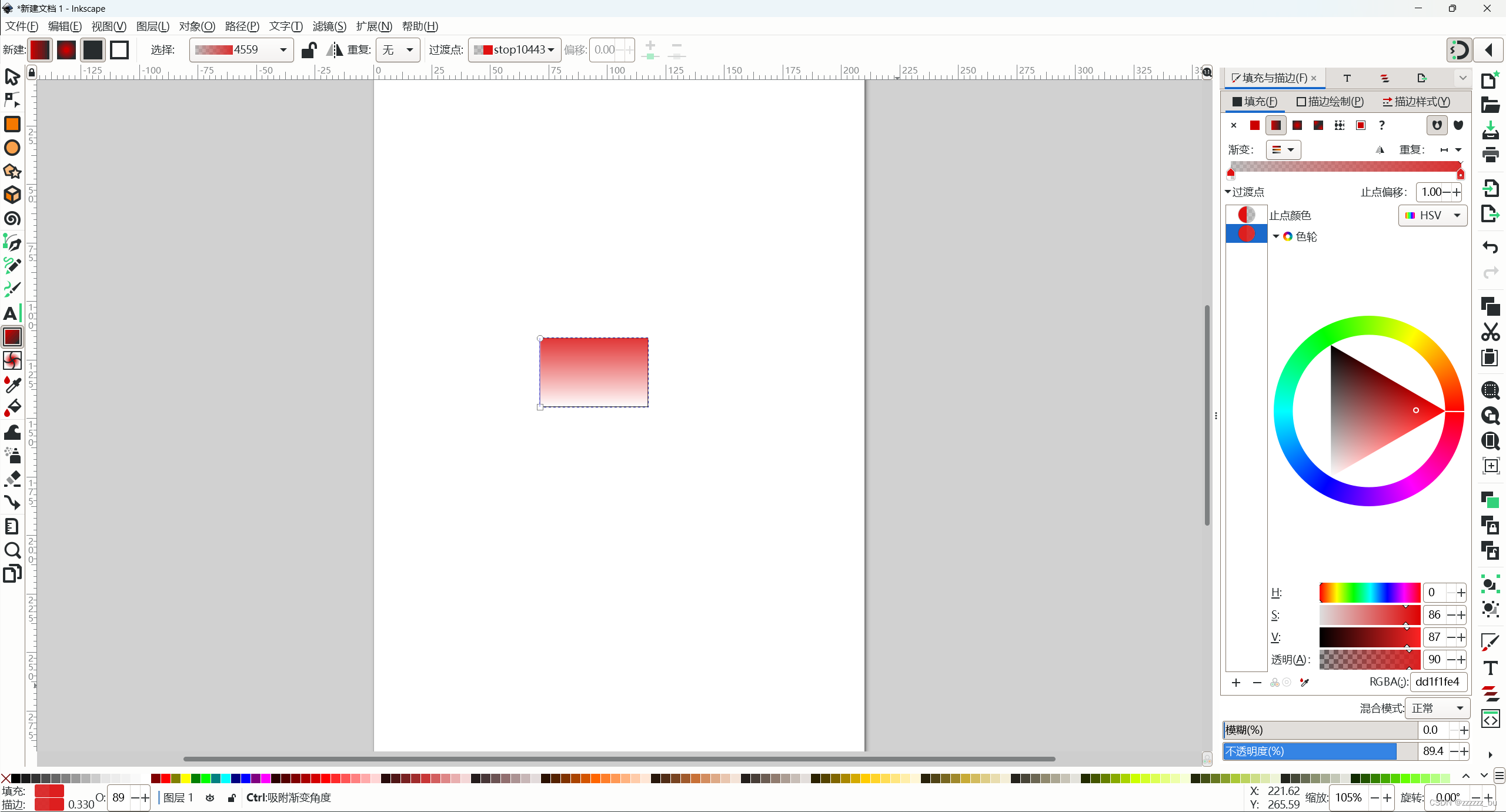Click the H hue slider bar
The width and height of the screenshot is (1506, 812).
click(x=1369, y=593)
